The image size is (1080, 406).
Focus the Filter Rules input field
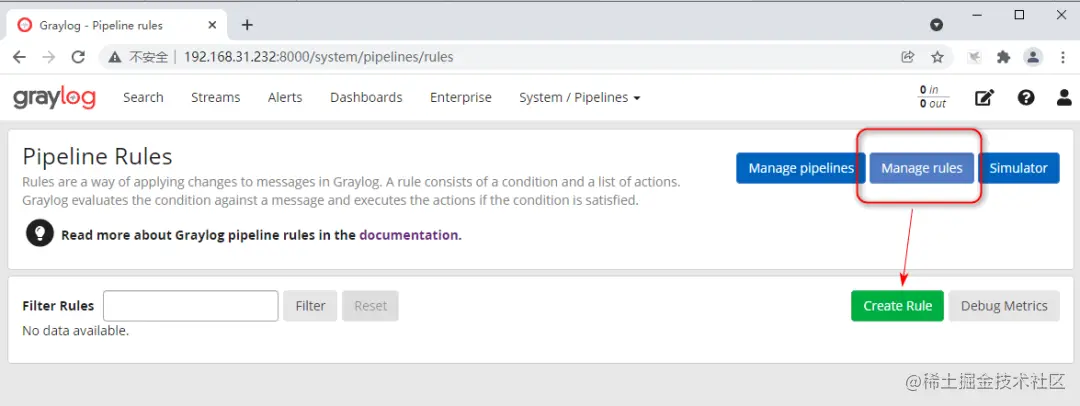tap(191, 306)
